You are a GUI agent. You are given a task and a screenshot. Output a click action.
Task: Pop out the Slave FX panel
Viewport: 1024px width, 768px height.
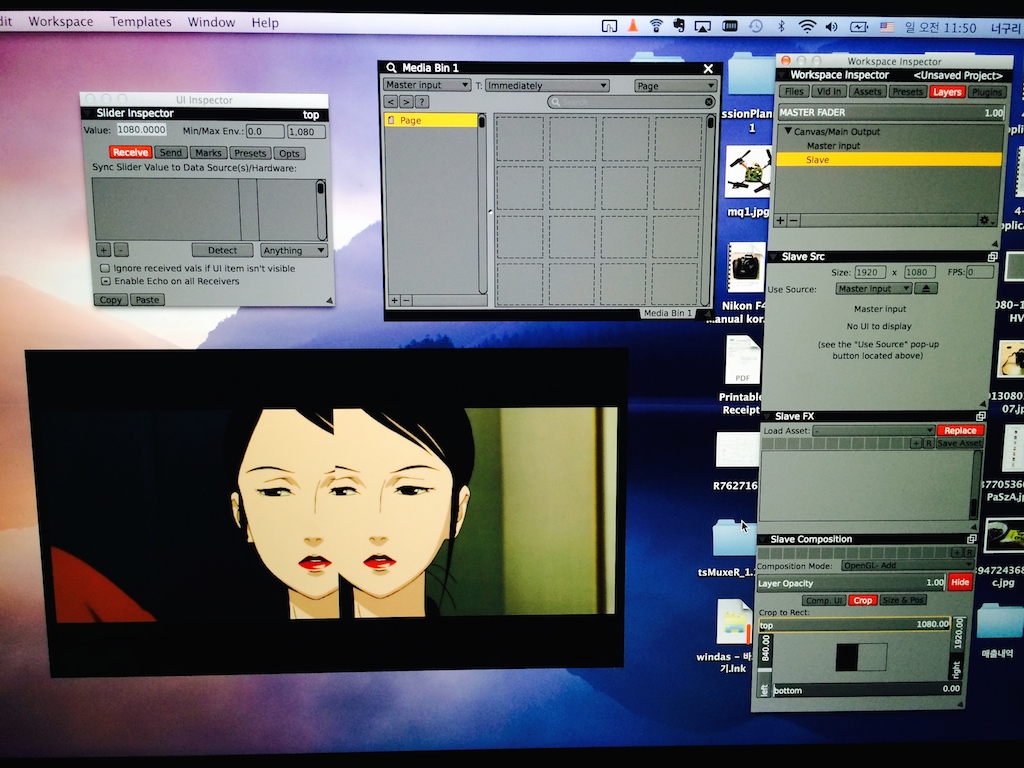(x=980, y=416)
